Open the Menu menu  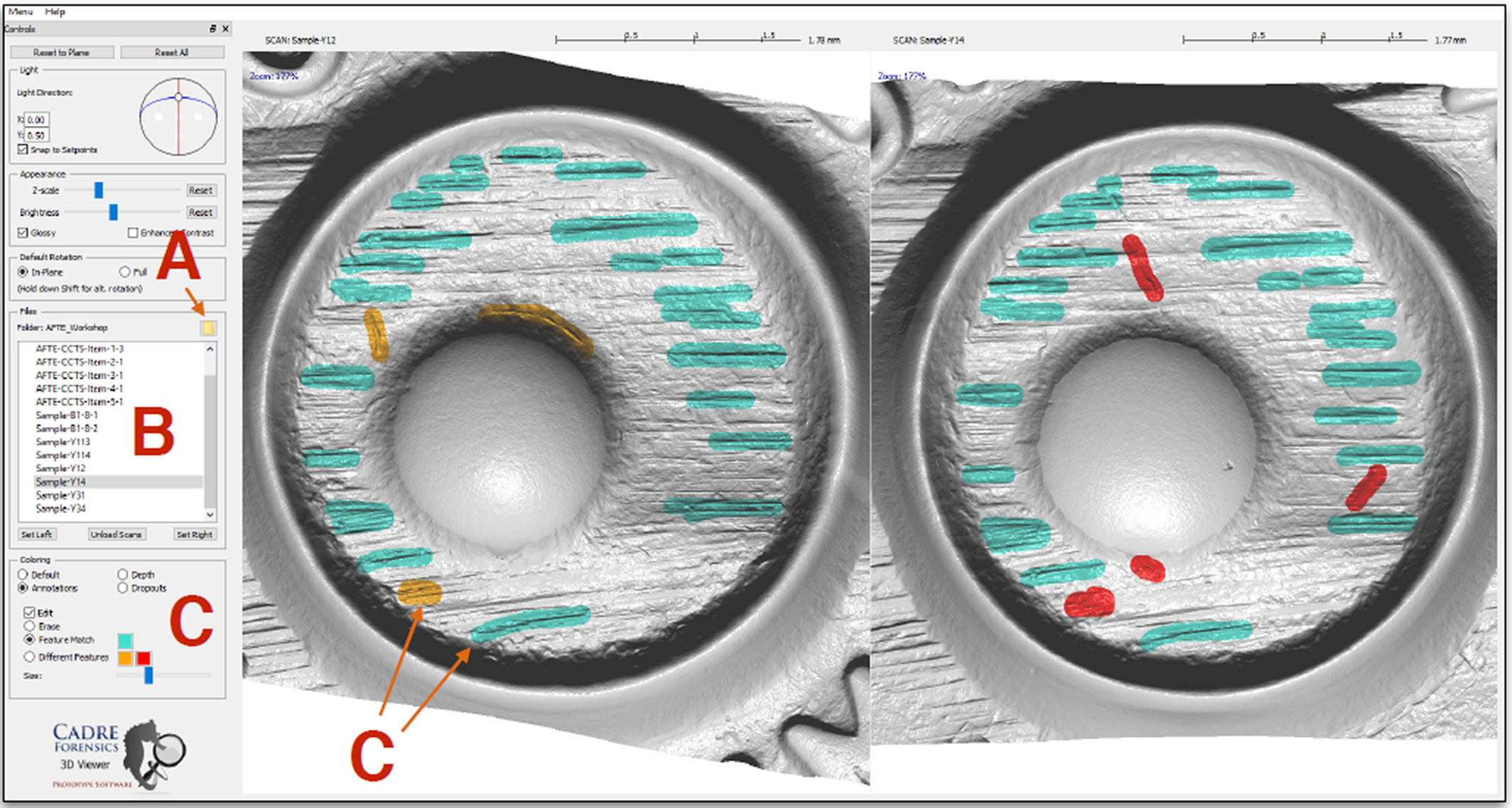[21, 11]
